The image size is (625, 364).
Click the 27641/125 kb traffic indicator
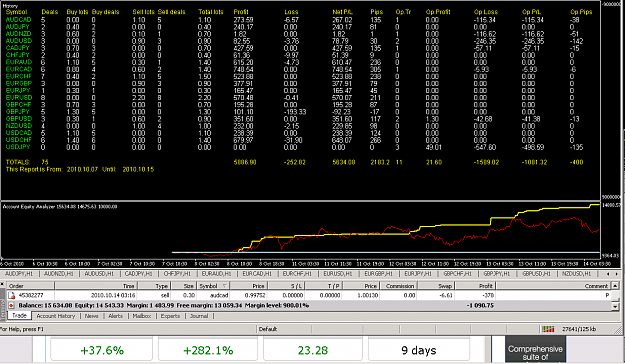click(579, 329)
